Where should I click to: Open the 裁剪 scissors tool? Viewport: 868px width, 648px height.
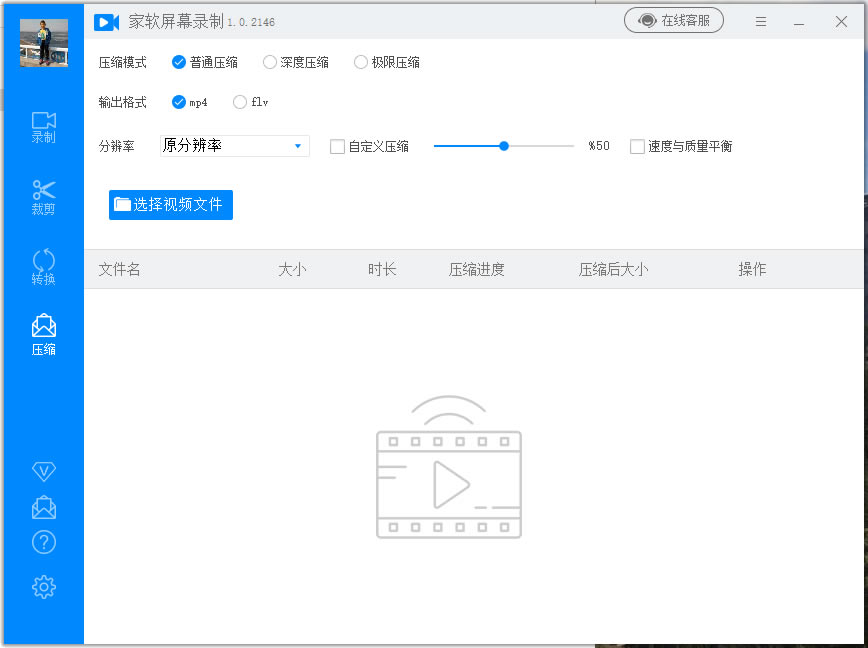(x=43, y=196)
